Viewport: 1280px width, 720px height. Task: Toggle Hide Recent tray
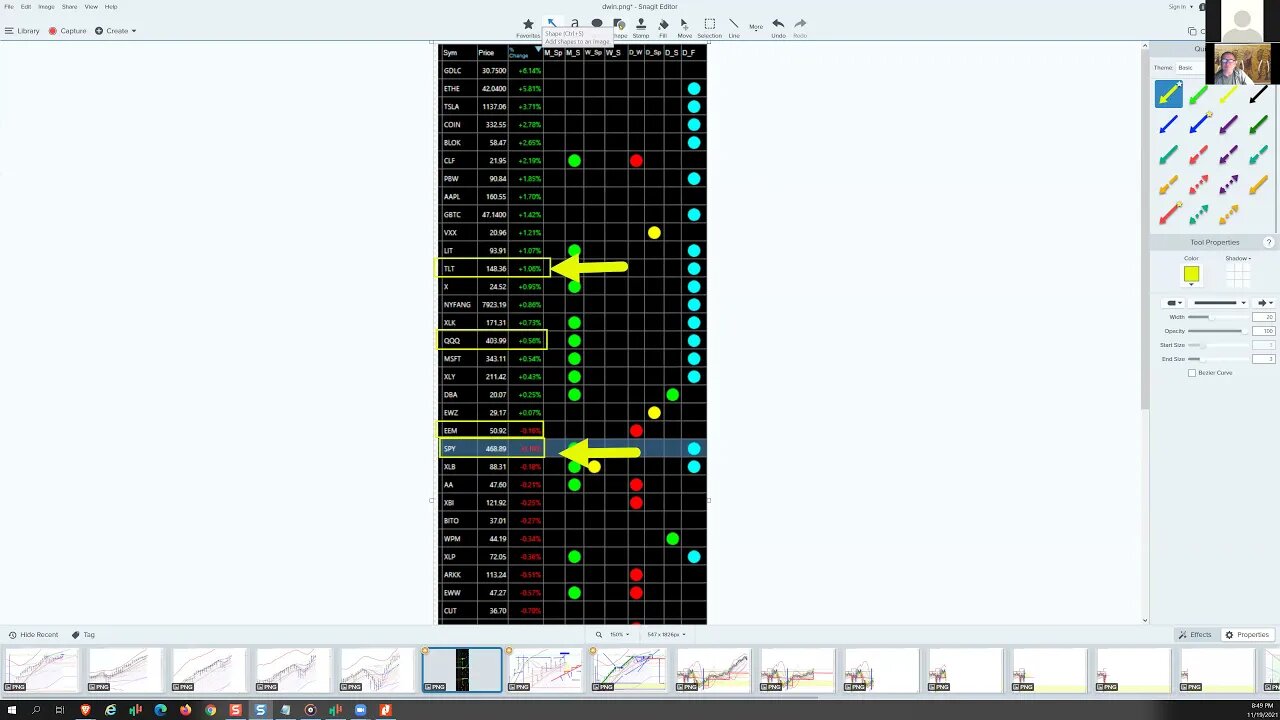click(x=33, y=634)
